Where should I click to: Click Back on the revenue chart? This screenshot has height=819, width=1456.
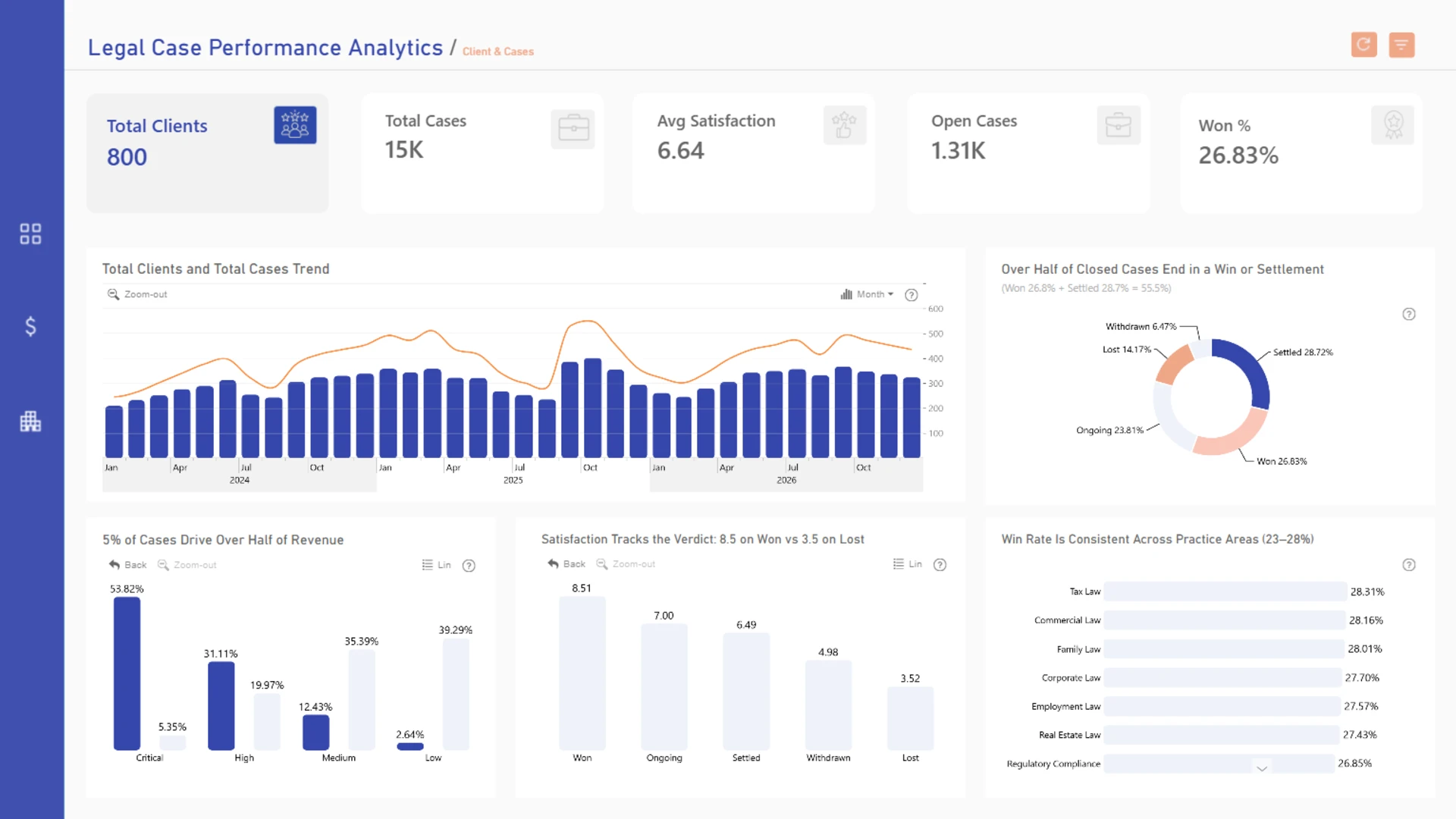(127, 565)
